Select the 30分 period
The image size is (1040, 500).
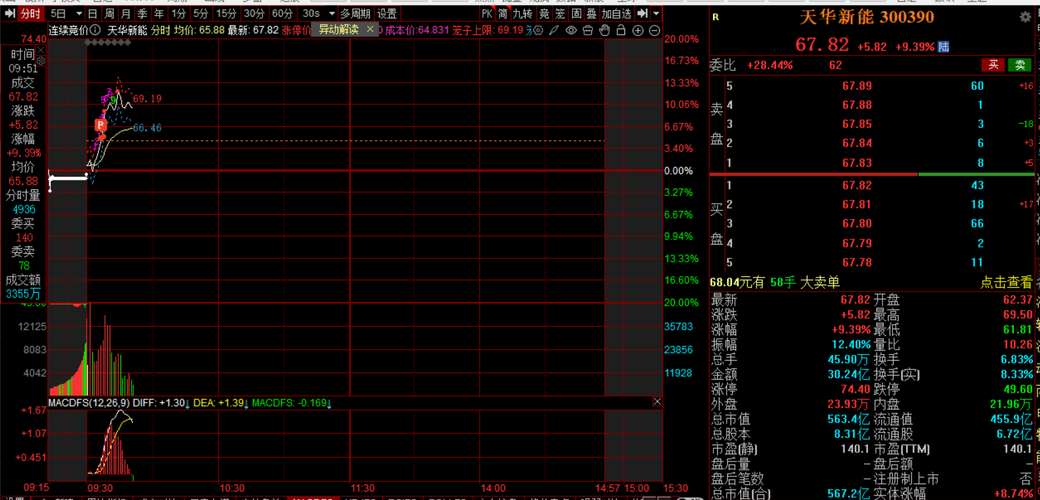pyautogui.click(x=253, y=14)
